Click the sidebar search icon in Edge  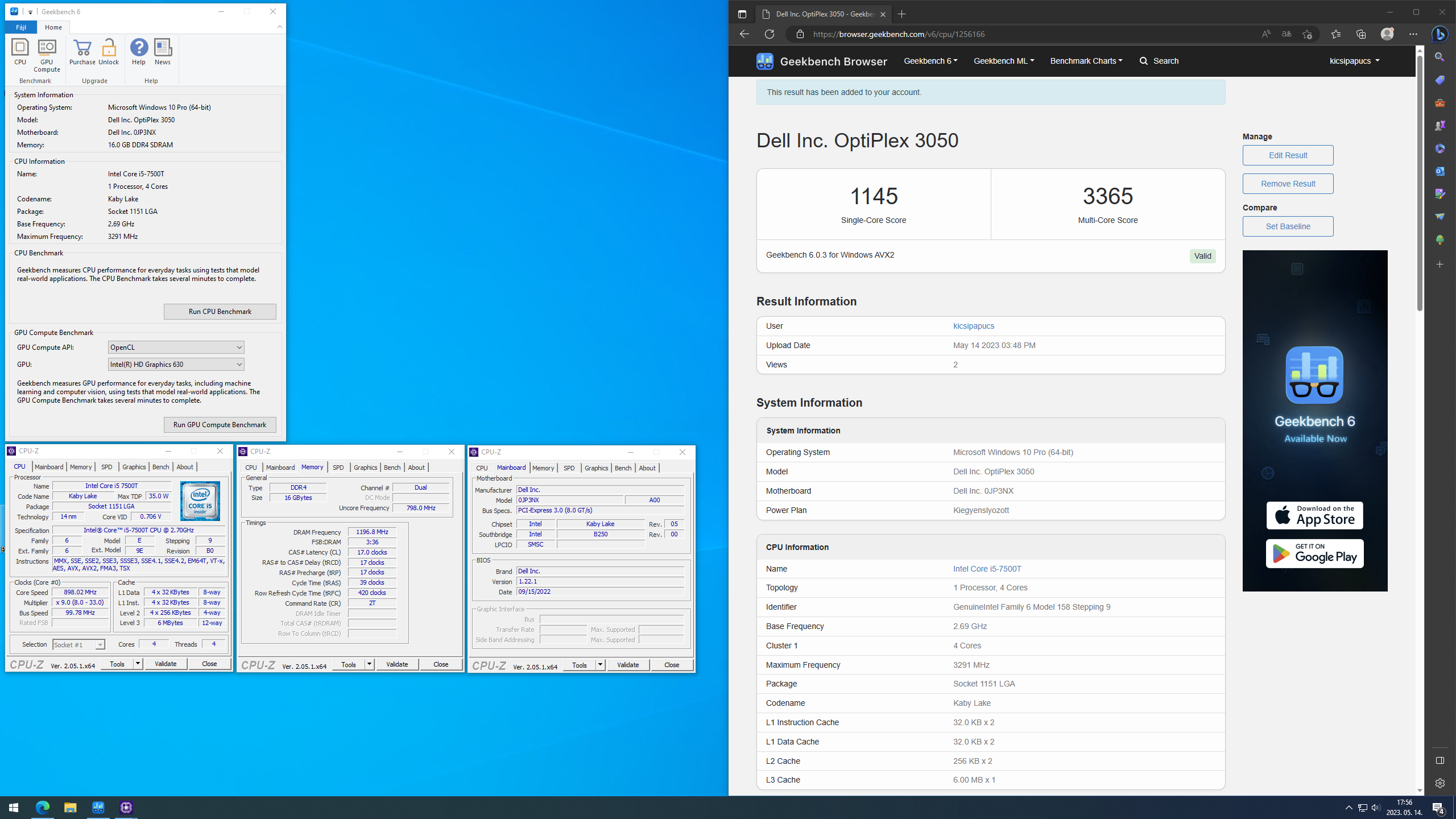coord(1440,57)
